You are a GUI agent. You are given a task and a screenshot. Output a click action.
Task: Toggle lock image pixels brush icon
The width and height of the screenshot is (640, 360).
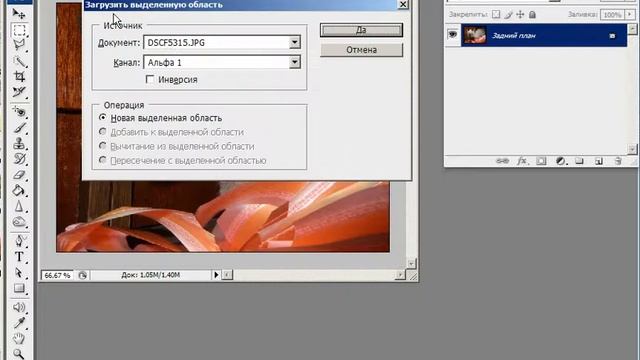click(508, 15)
